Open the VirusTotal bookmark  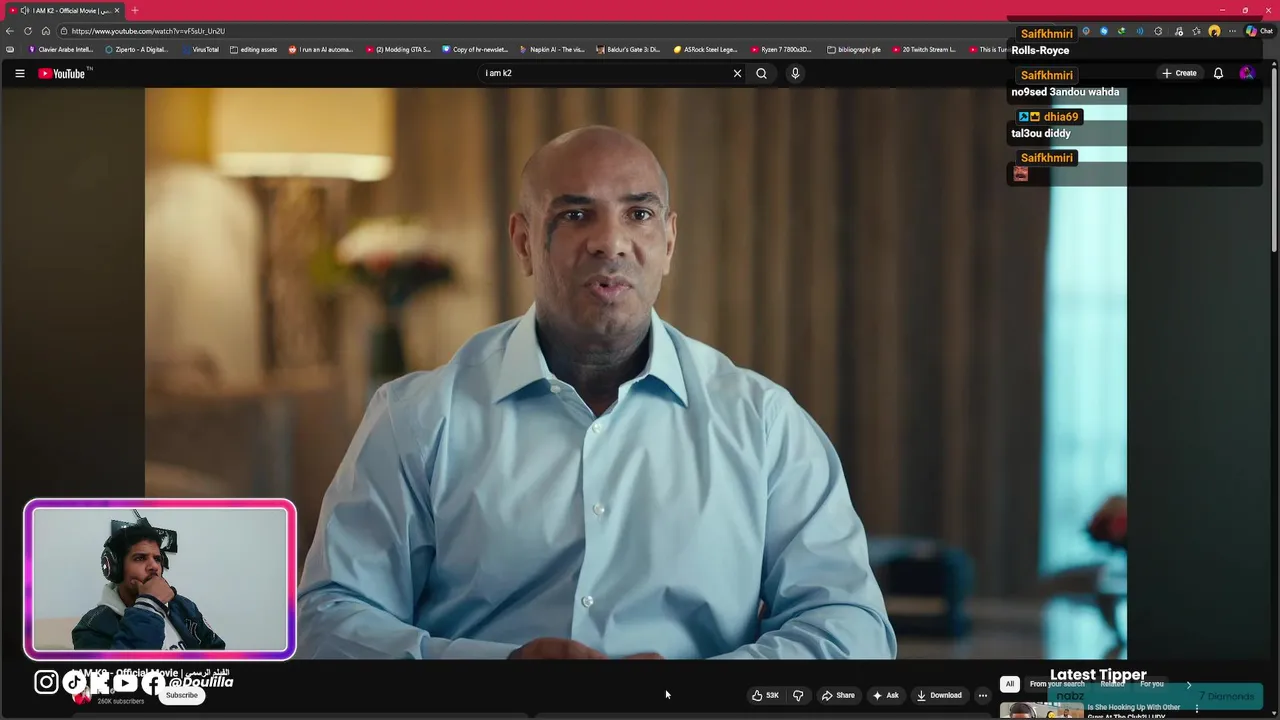coord(200,49)
